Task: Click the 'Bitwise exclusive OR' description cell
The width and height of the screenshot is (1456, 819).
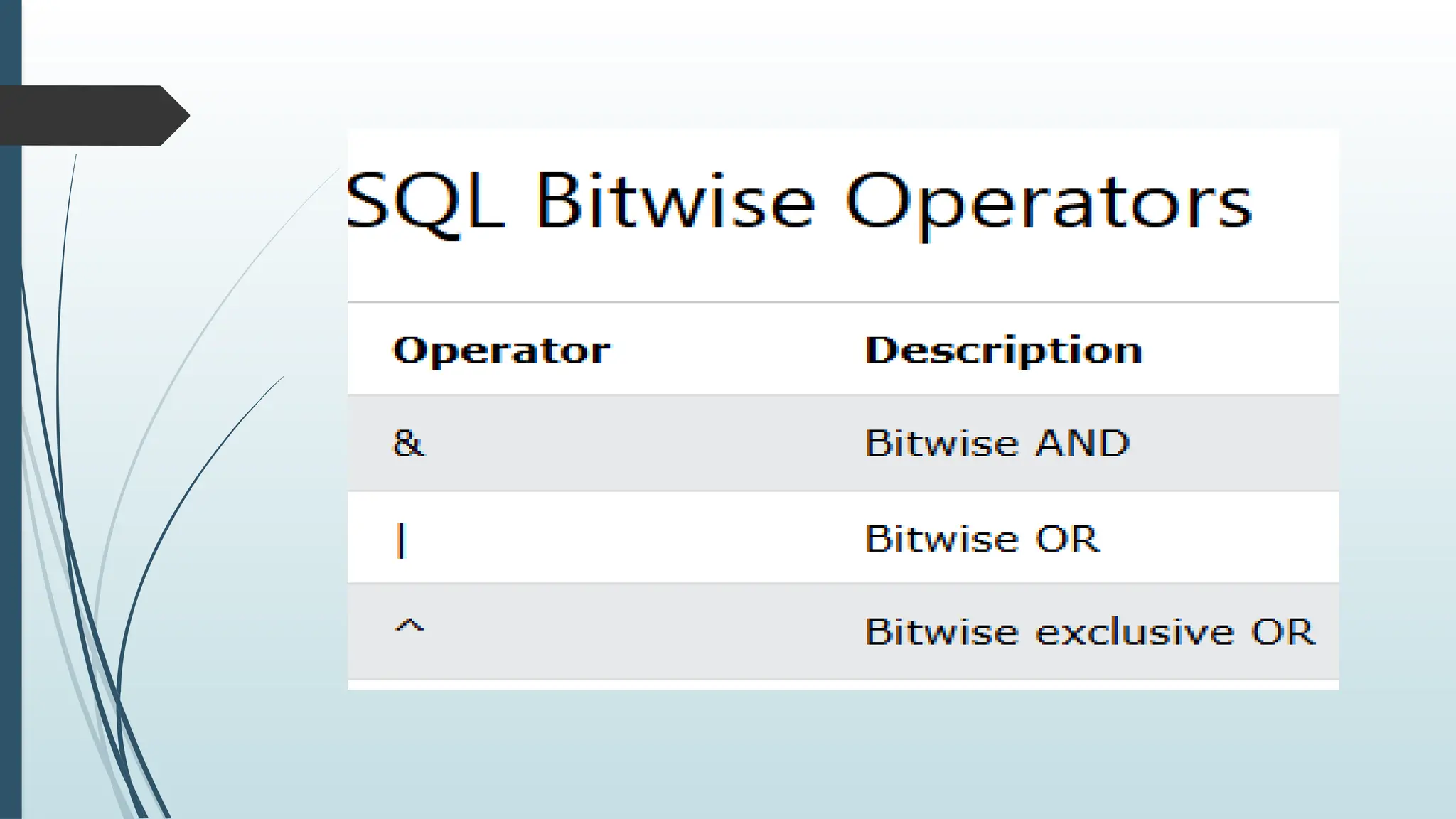Action: click(1090, 632)
